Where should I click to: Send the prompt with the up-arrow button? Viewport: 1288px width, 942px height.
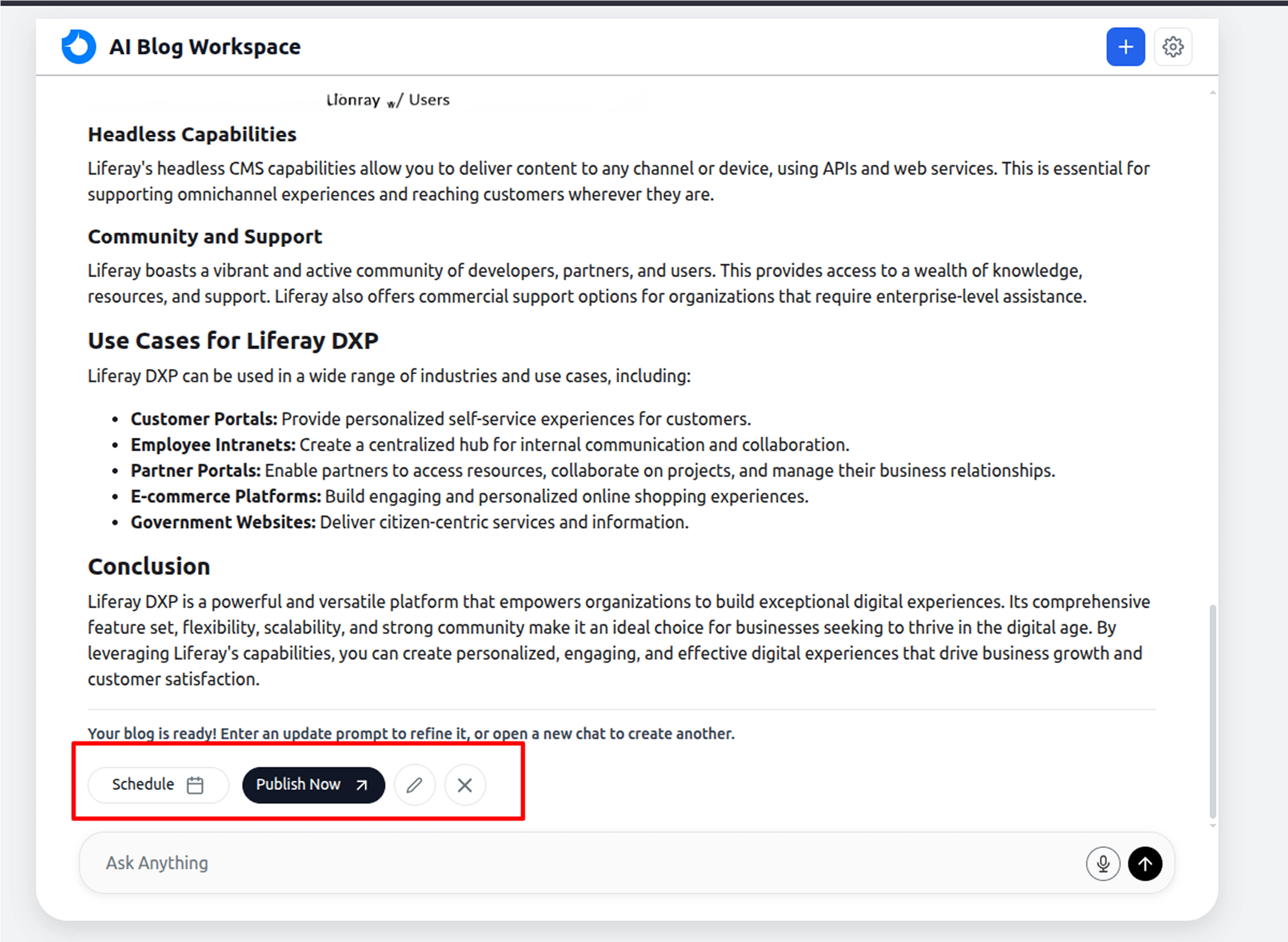pos(1145,863)
